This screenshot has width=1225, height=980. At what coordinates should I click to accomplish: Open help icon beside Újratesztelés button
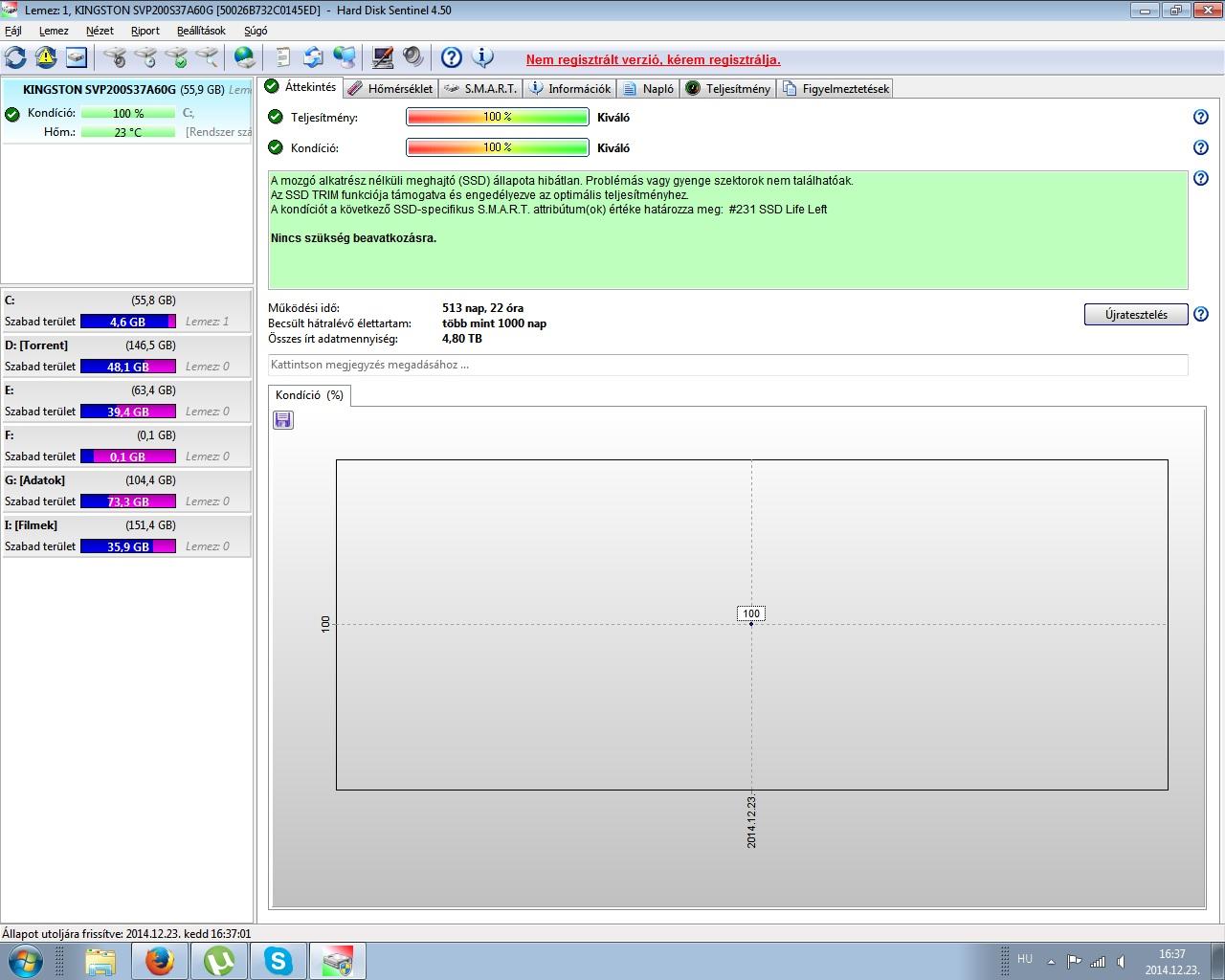(1201, 314)
